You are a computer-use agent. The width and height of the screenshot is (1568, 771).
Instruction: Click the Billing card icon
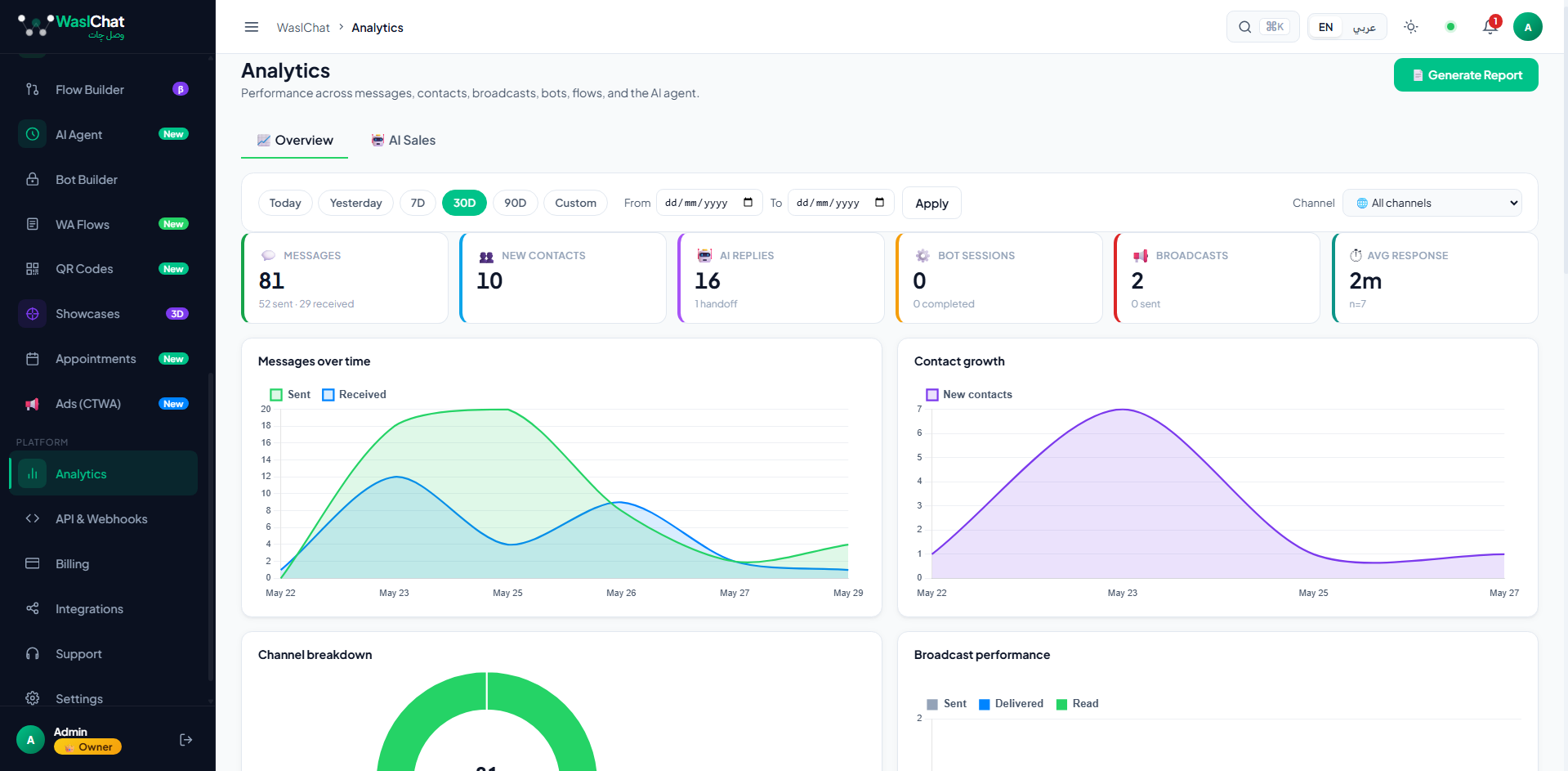[x=33, y=563]
